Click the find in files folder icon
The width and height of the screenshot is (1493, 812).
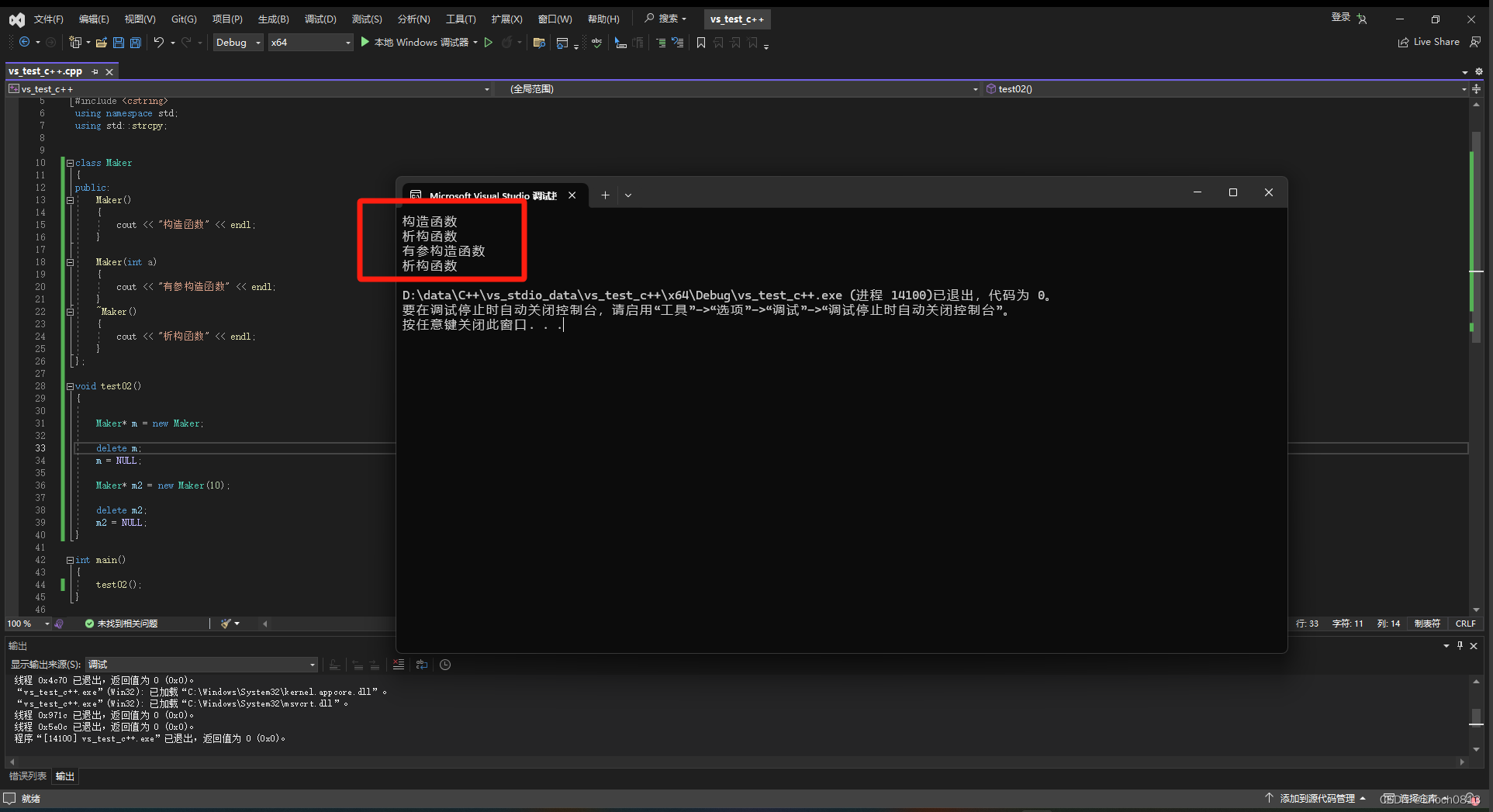point(539,43)
